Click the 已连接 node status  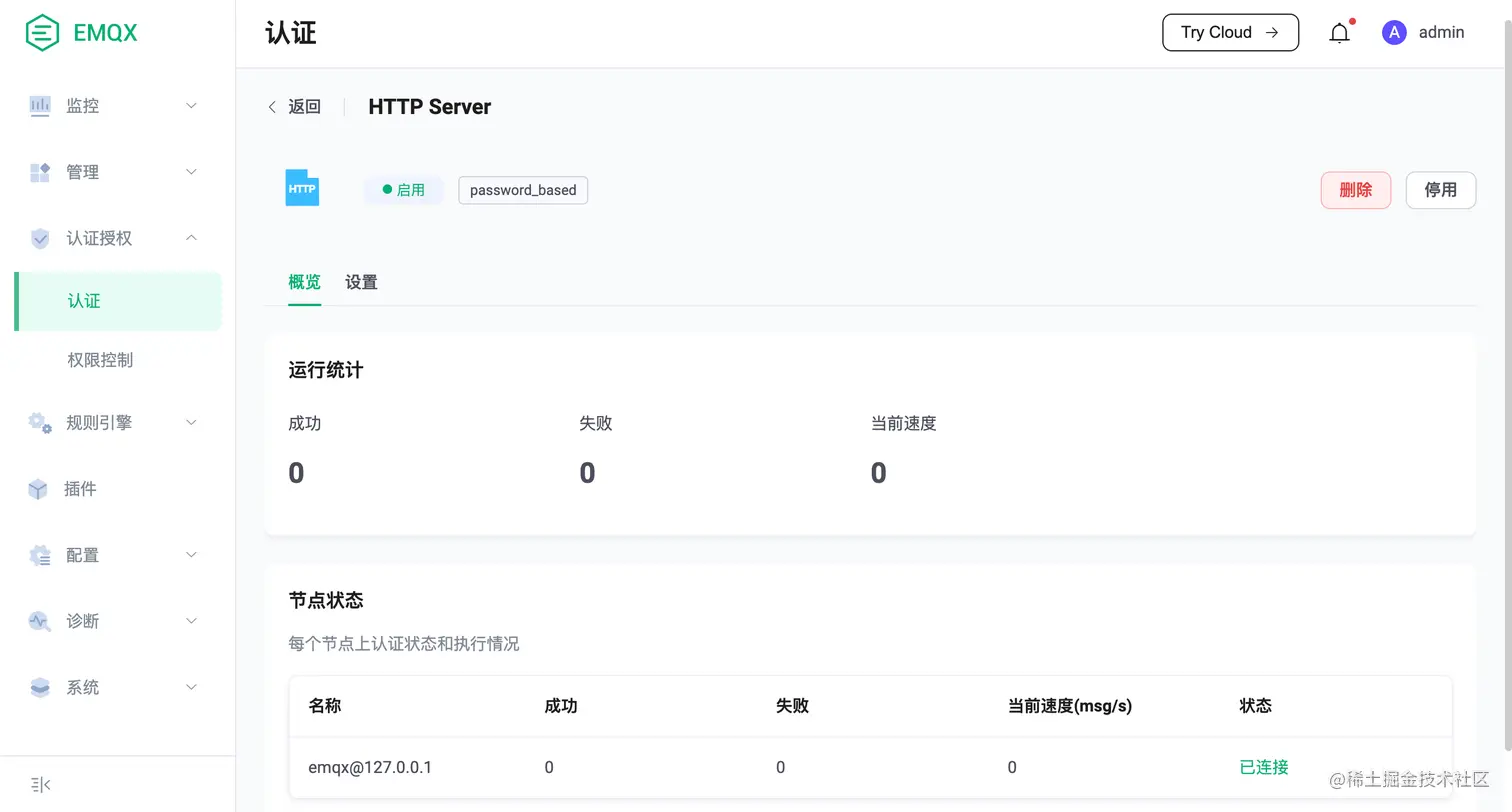tap(1262, 766)
